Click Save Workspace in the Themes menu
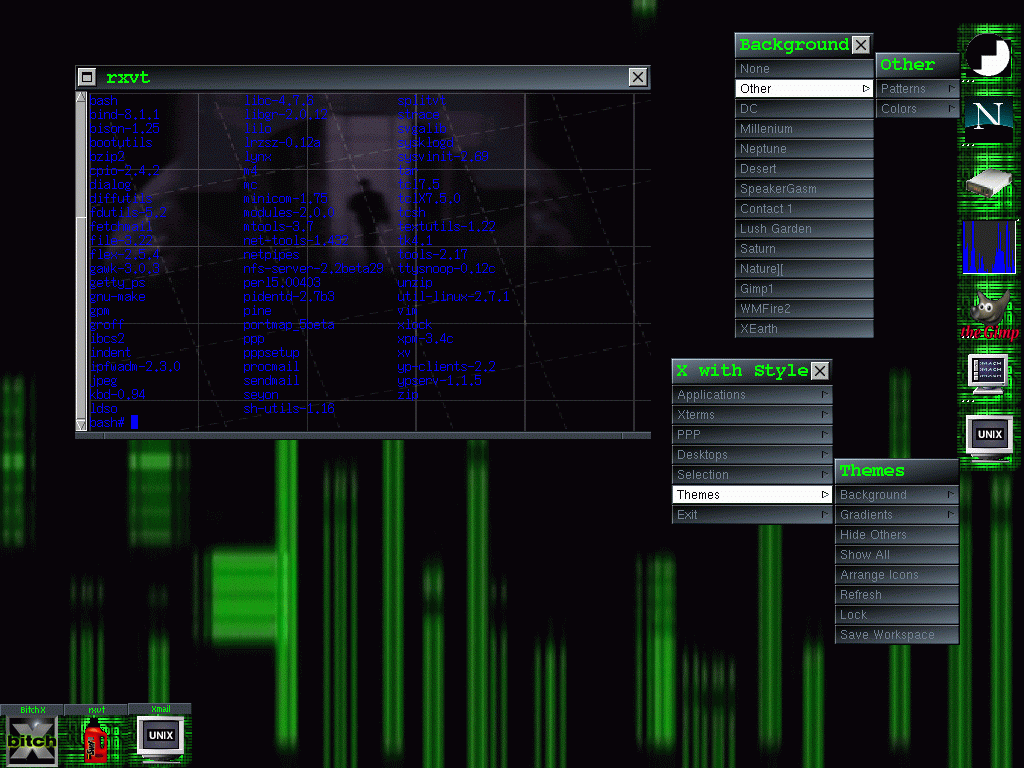 tap(896, 635)
